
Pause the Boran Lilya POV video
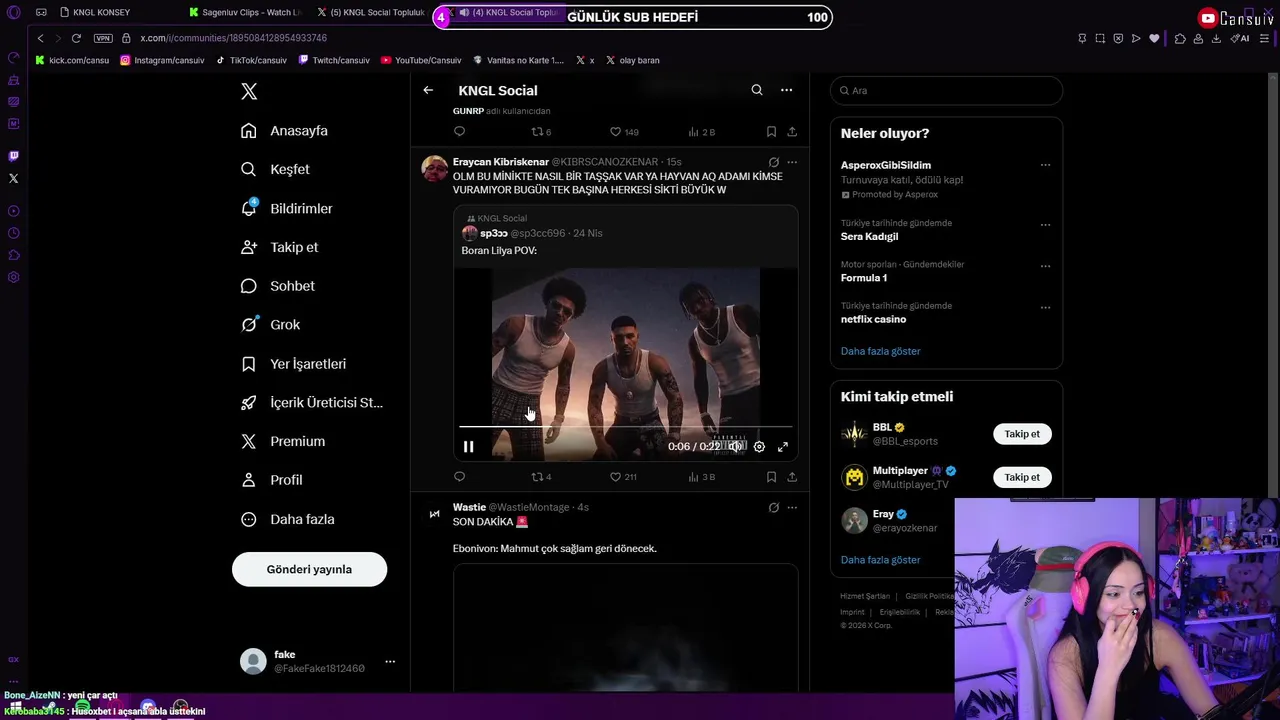click(468, 447)
